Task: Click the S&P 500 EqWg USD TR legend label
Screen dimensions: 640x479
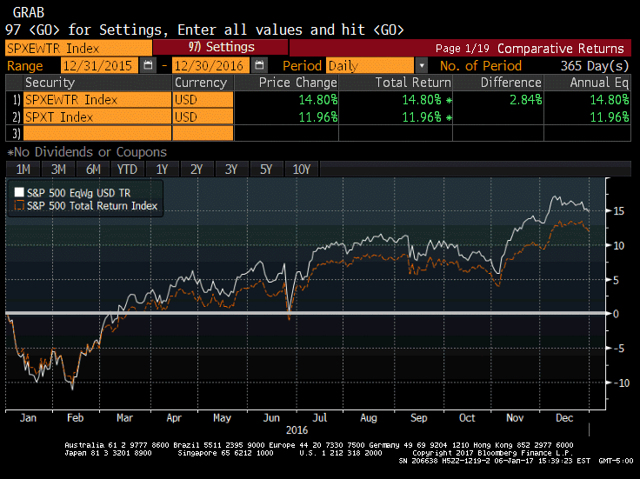Action: pyautogui.click(x=79, y=193)
